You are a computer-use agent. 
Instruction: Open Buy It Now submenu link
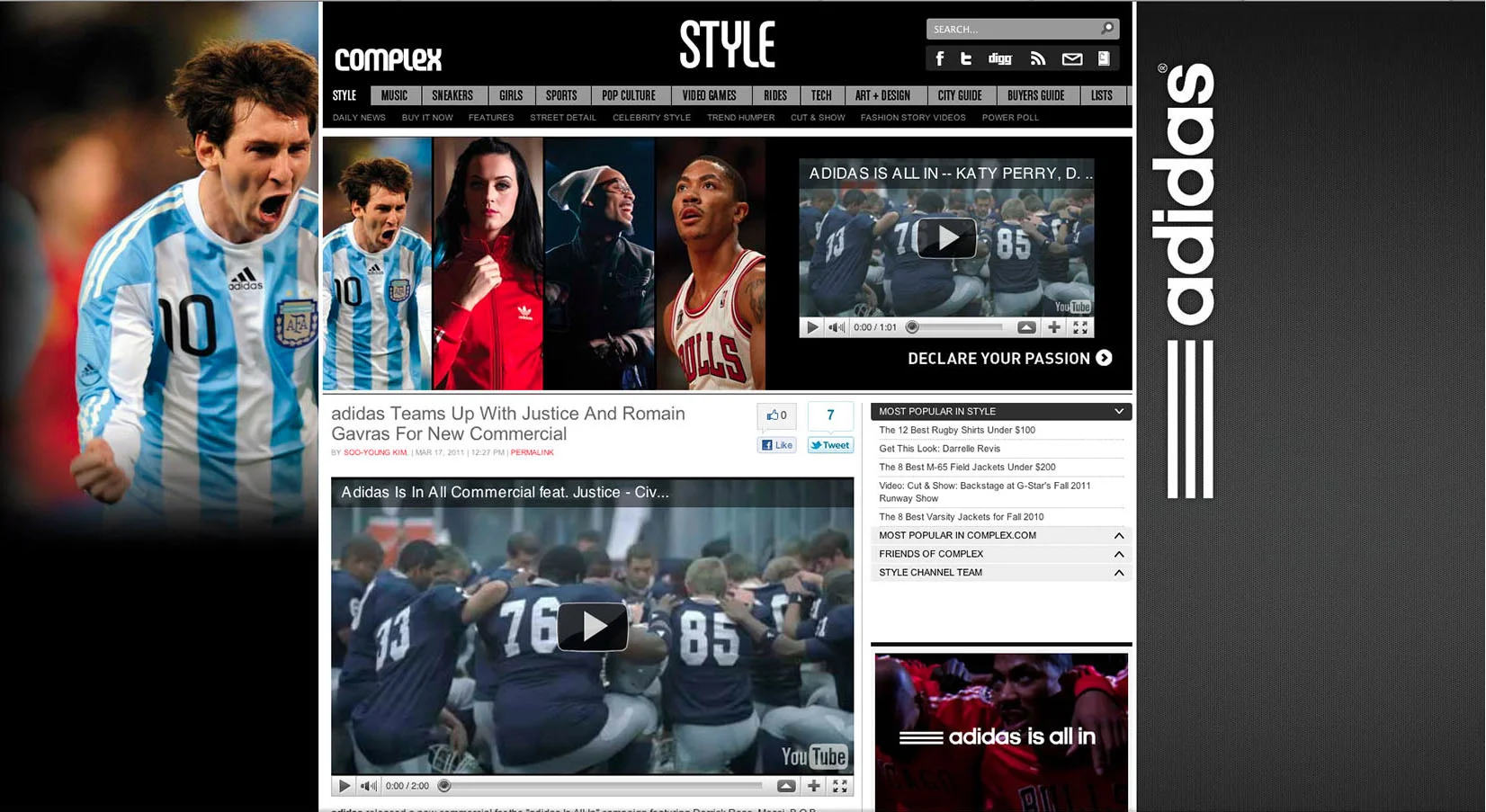(x=427, y=118)
